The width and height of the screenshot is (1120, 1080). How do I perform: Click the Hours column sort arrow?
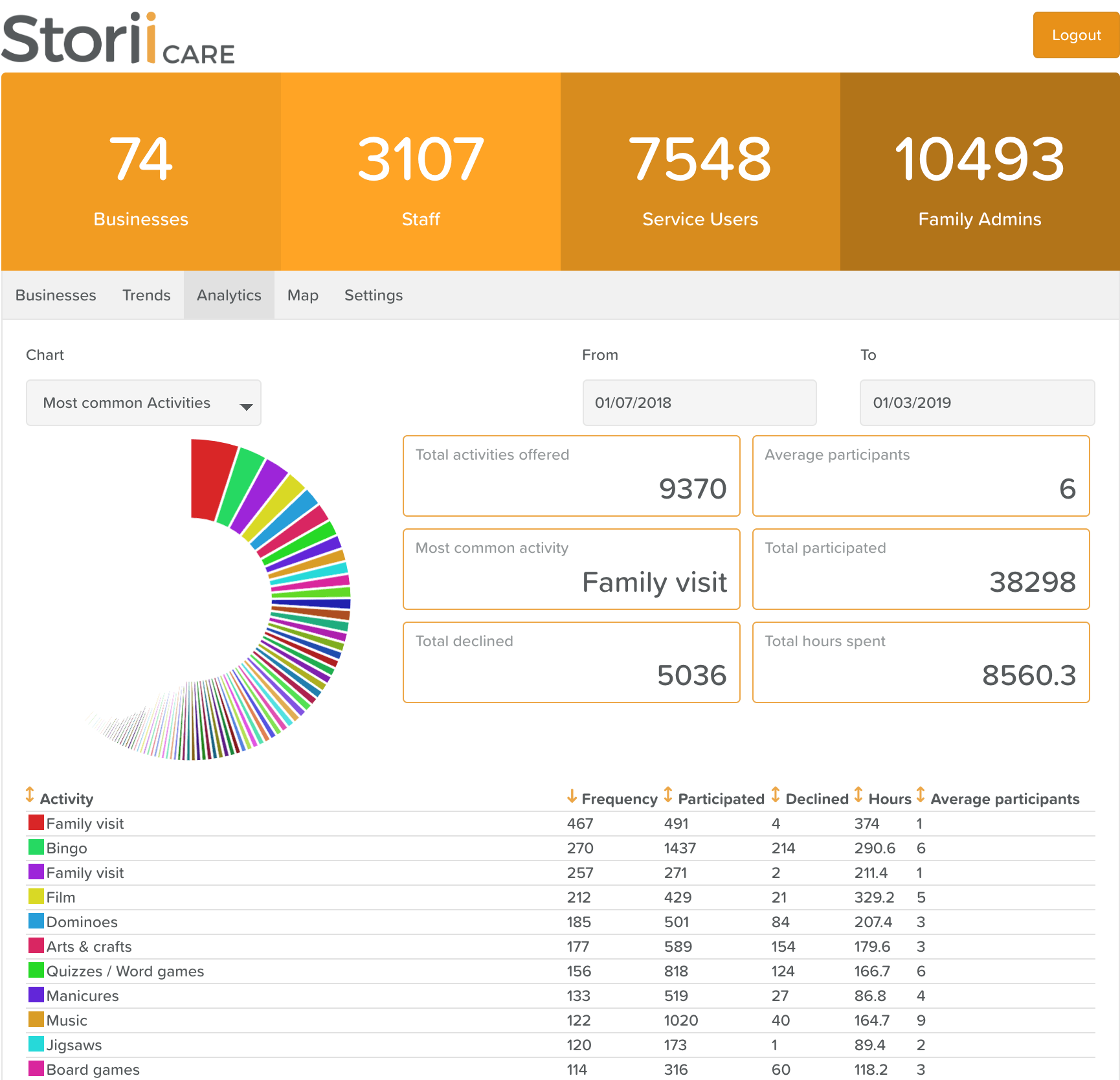coord(858,794)
